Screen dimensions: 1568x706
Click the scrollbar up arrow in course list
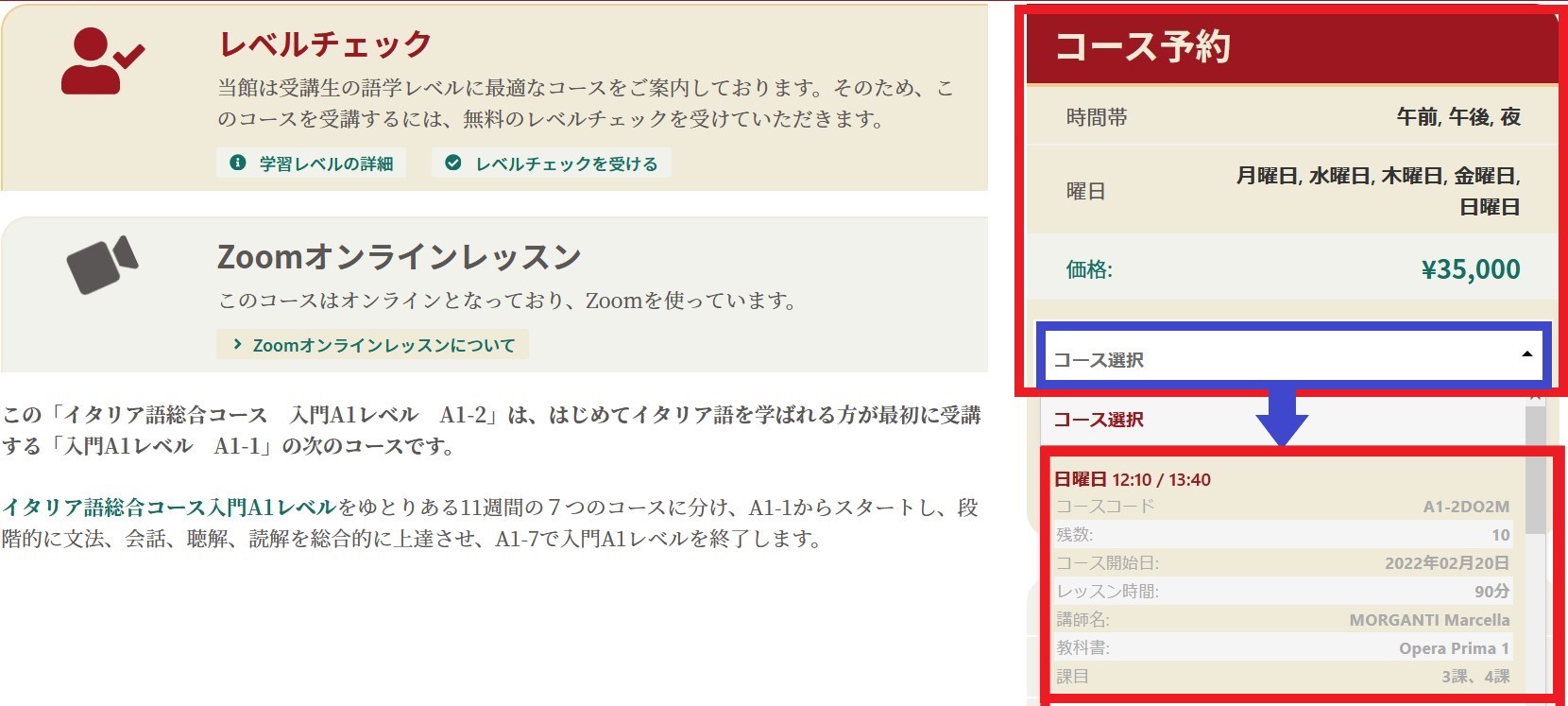pyautogui.click(x=1535, y=400)
